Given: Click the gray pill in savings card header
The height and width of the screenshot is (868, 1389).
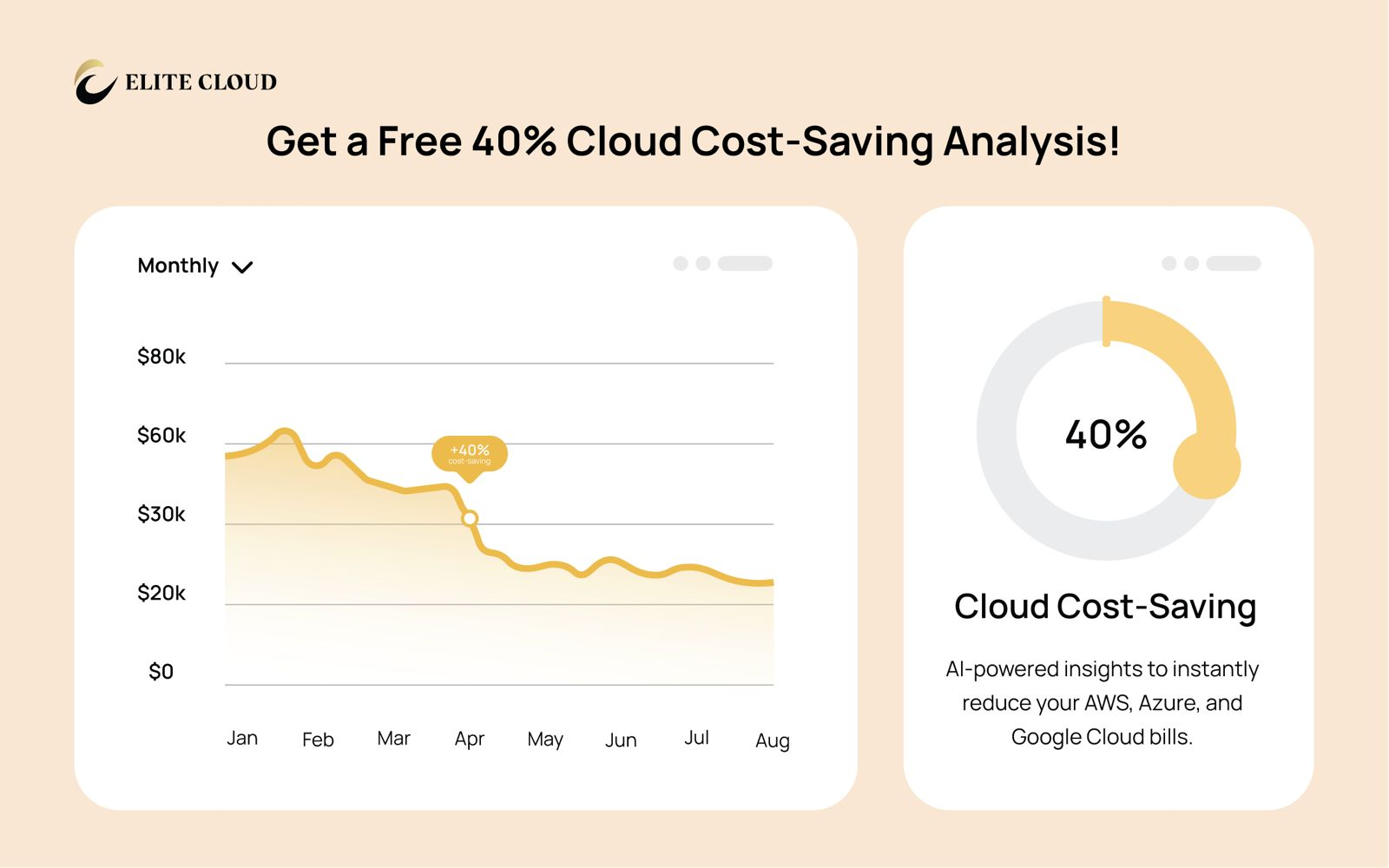Looking at the screenshot, I should coord(1234,263).
